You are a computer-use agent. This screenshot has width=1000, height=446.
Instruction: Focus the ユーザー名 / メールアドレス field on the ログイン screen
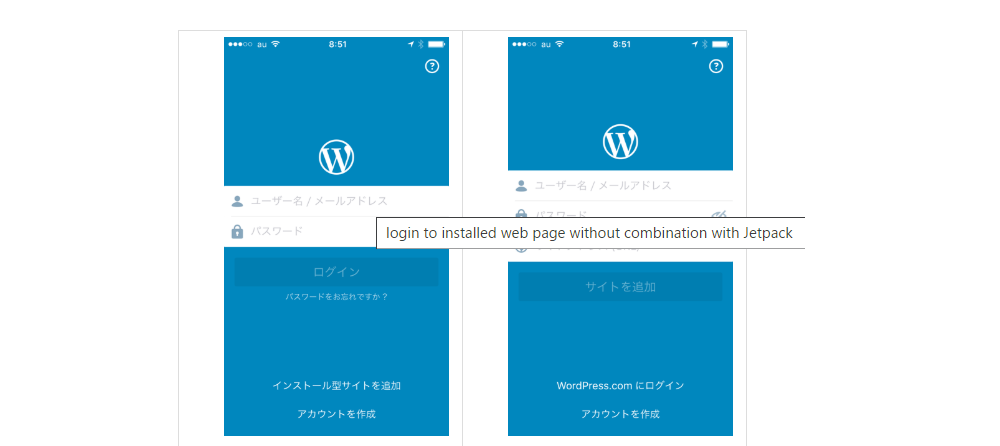tap(336, 201)
